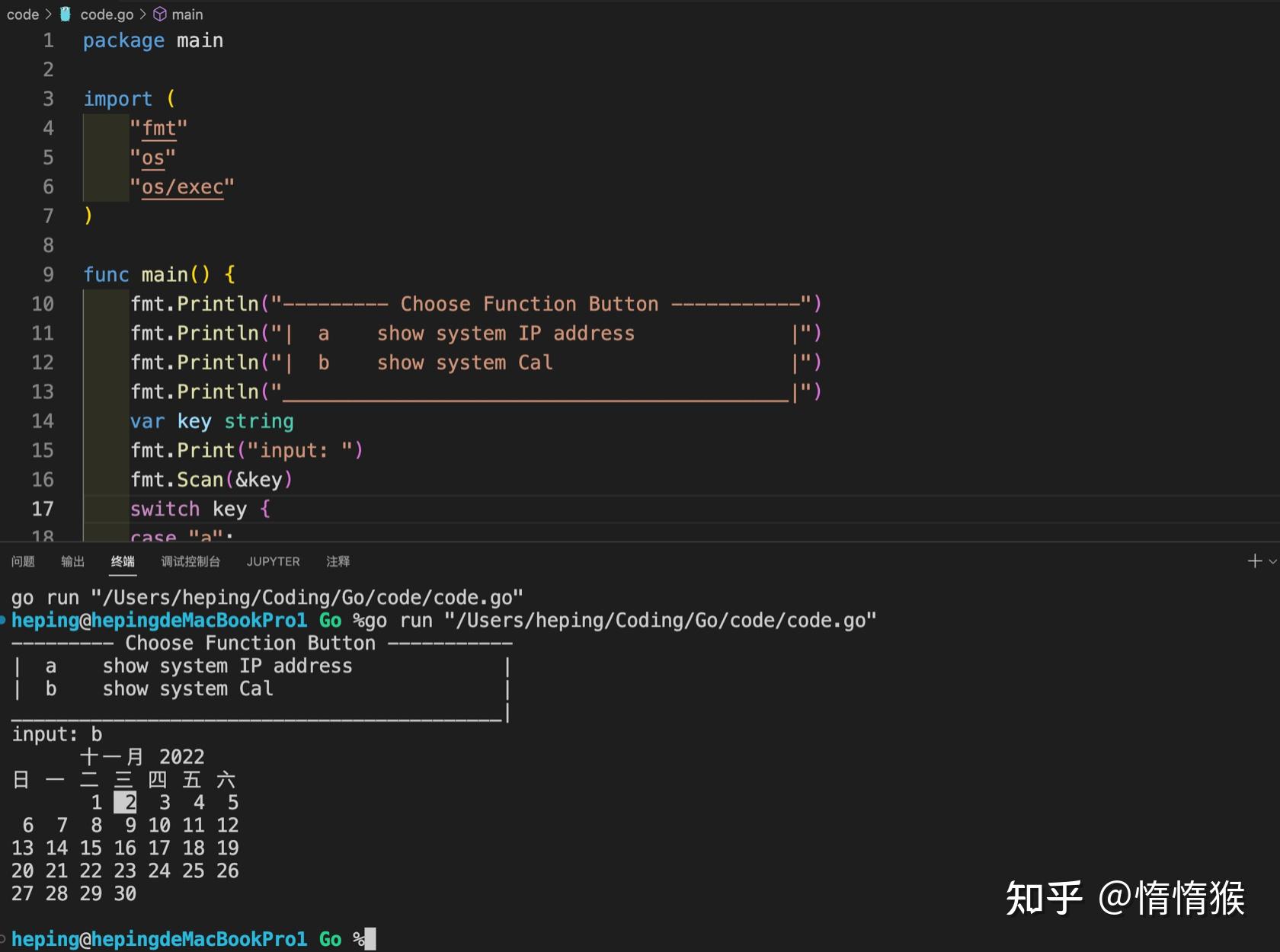1280x952 pixels.
Task: Click the 'var' keyword on line 14
Action: [147, 421]
